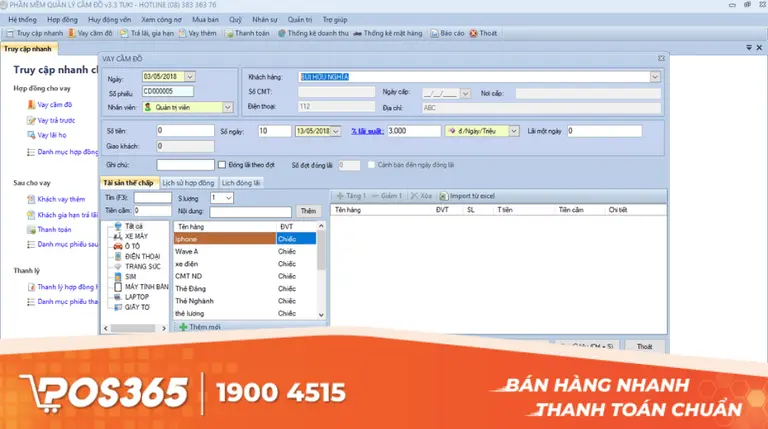The height and width of the screenshot is (429, 768).
Task: Toggle Cảnh báo đến ngày đóng lãi checkbox
Action: pyautogui.click(x=371, y=165)
